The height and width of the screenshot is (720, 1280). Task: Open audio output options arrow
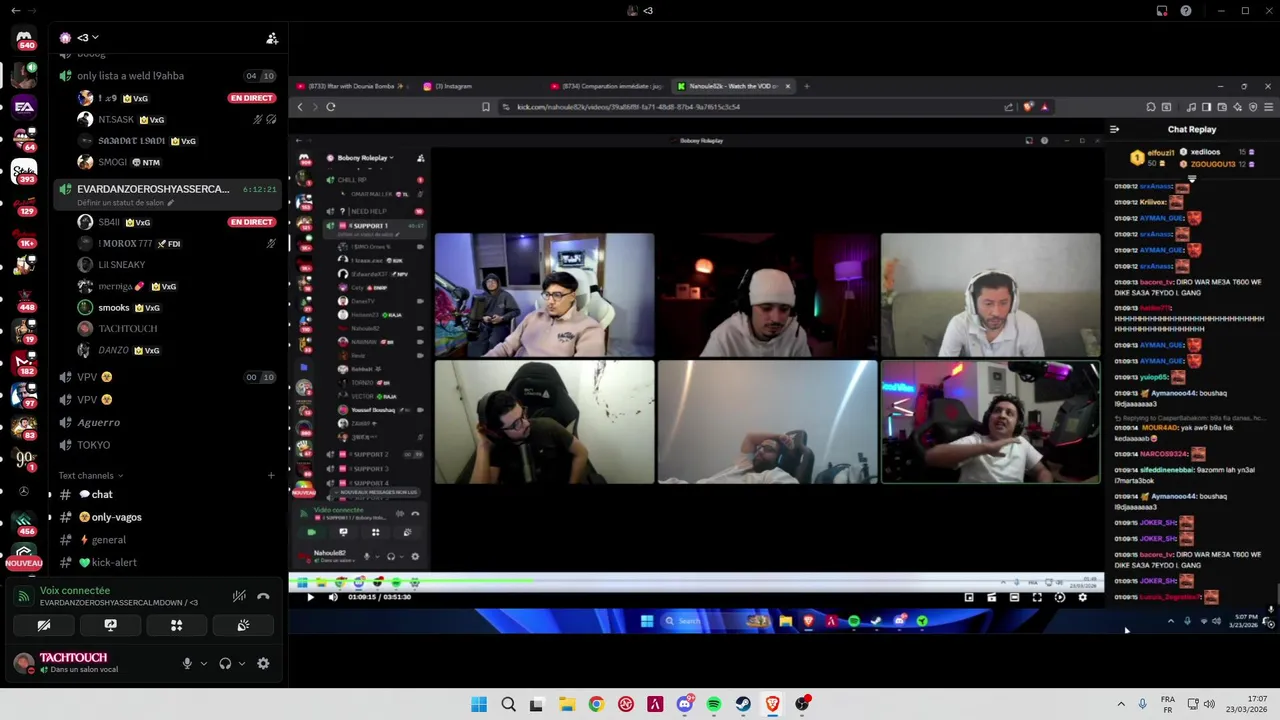pos(241,663)
